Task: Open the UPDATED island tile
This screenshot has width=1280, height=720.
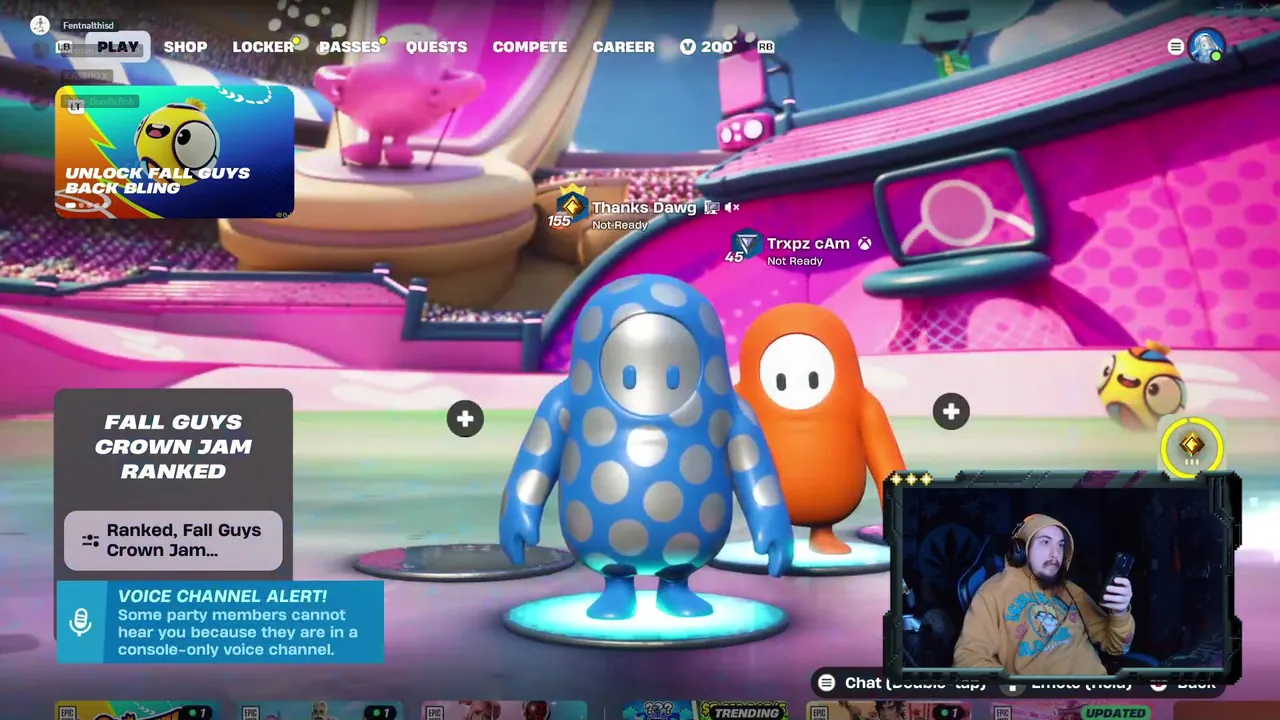Action: 1075,711
